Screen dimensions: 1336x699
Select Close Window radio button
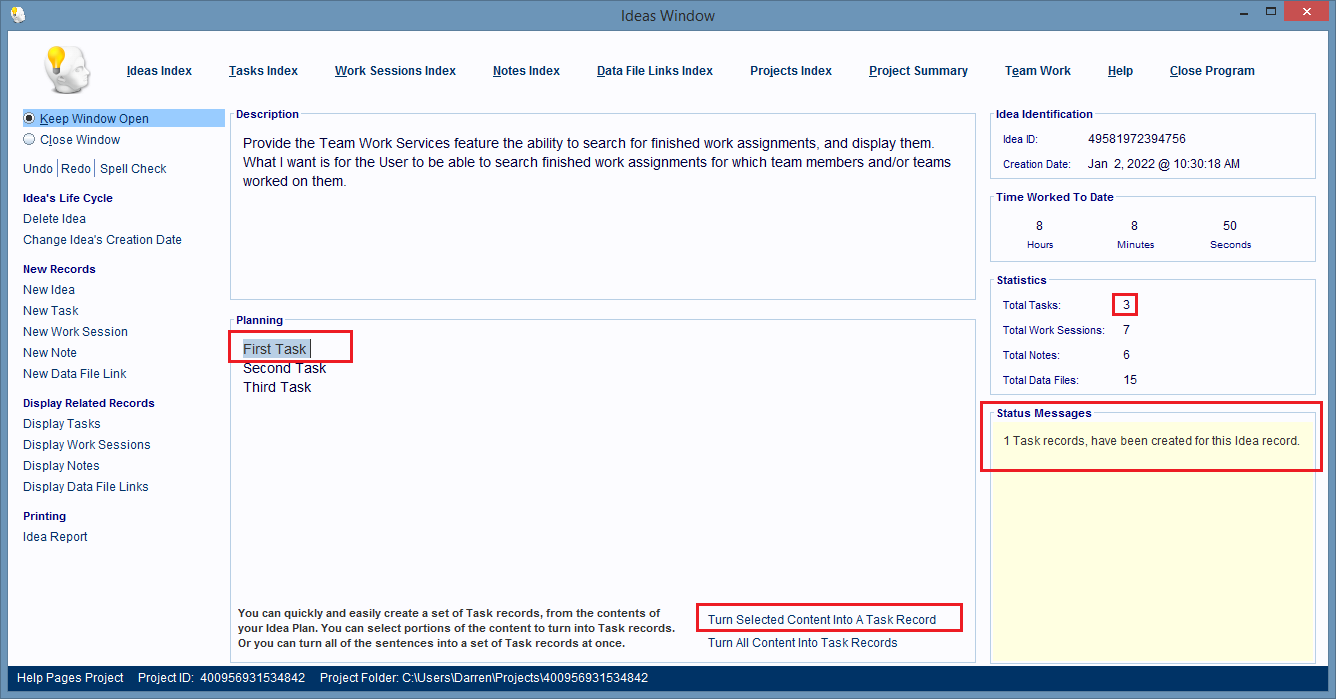[x=29, y=140]
